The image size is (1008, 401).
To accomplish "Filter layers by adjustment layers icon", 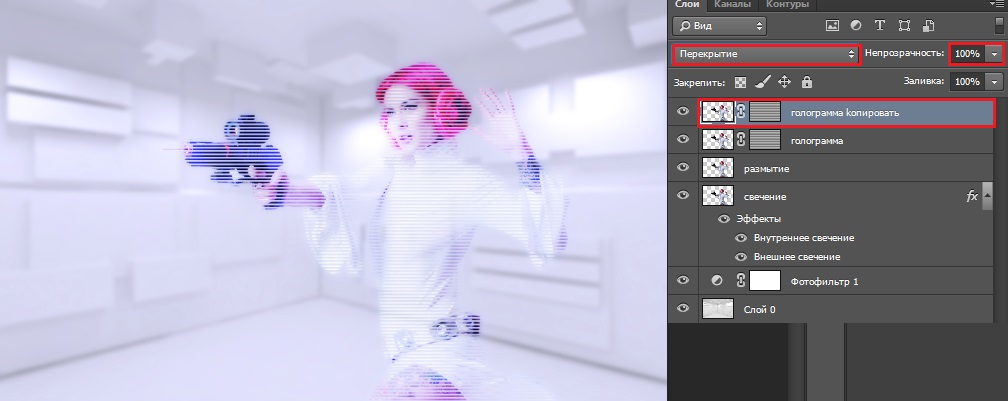I will point(856,26).
